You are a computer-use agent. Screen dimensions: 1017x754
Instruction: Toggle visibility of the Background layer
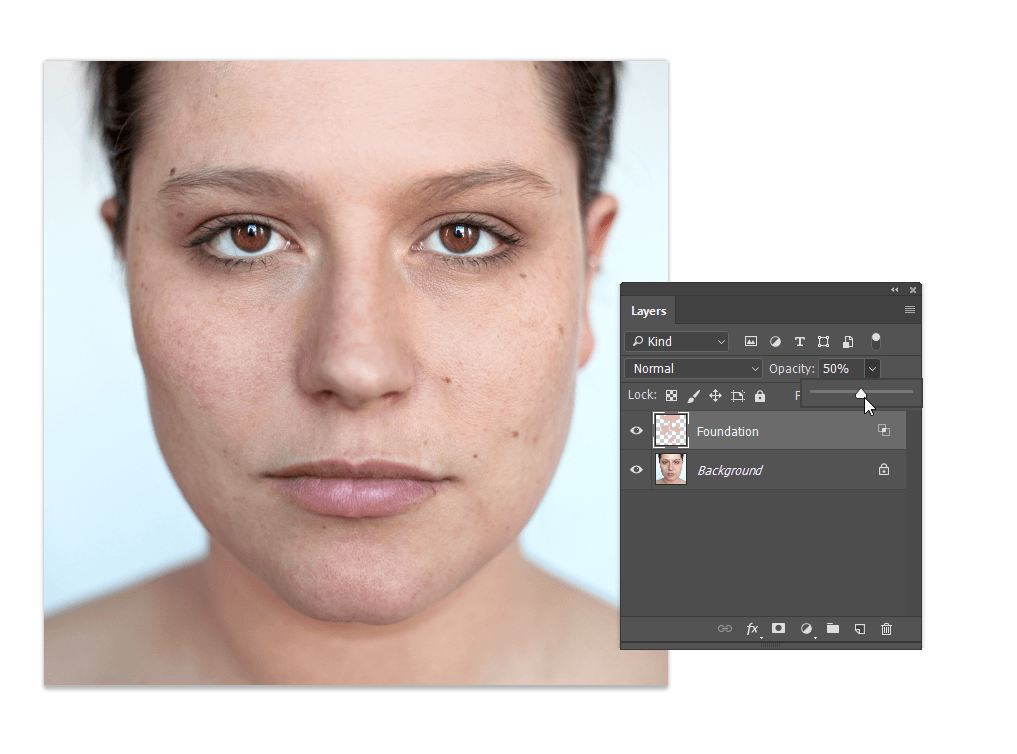pos(636,470)
